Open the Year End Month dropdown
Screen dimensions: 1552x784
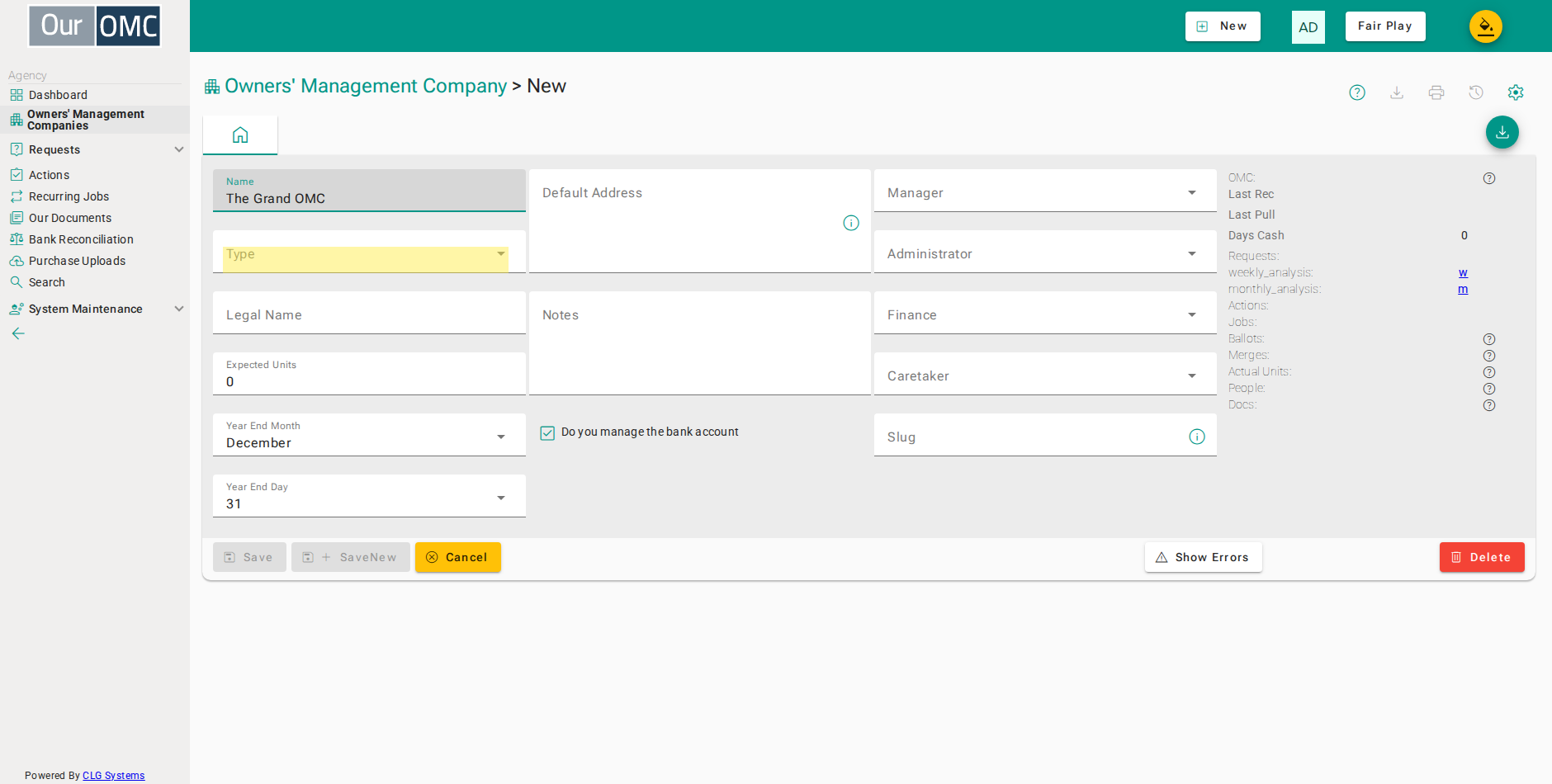369,435
